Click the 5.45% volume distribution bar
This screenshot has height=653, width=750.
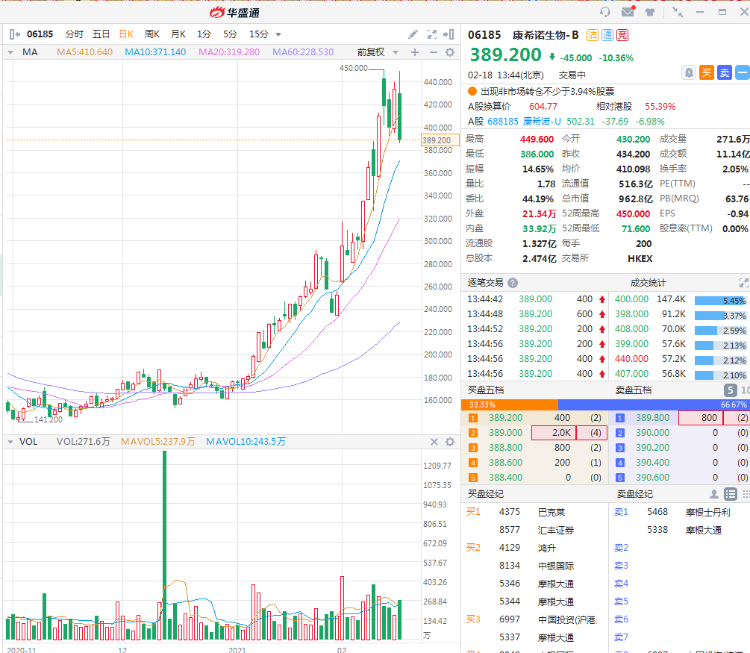[x=720, y=301]
